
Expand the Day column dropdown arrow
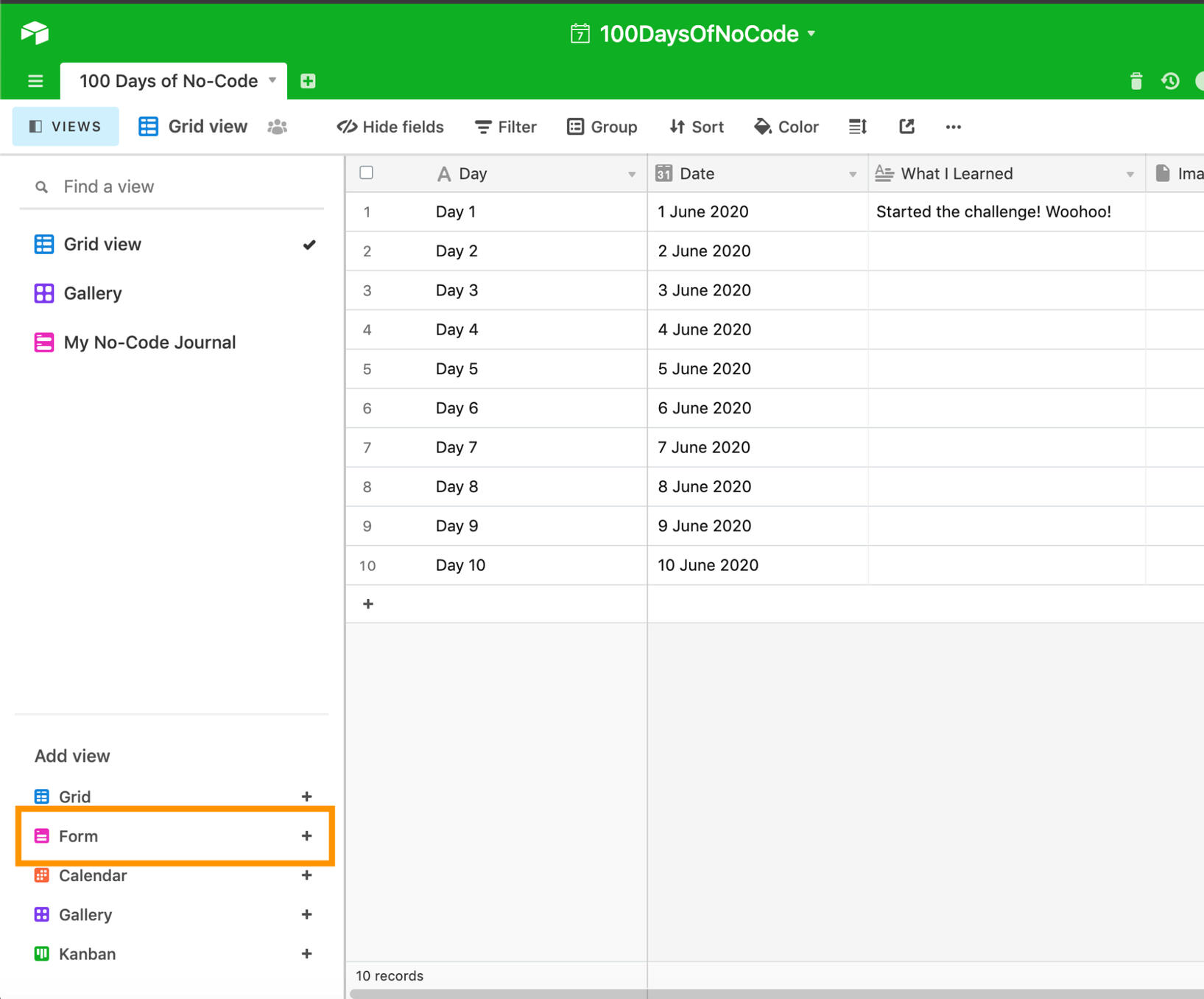click(631, 175)
